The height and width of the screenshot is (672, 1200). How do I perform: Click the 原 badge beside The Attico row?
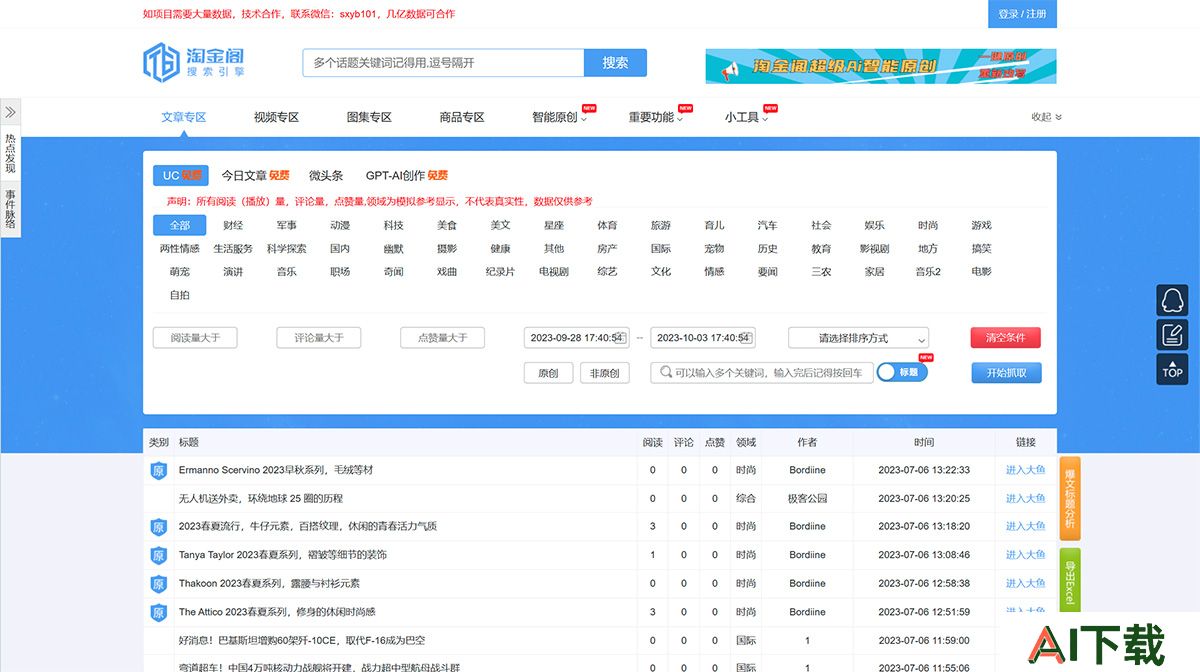(158, 612)
